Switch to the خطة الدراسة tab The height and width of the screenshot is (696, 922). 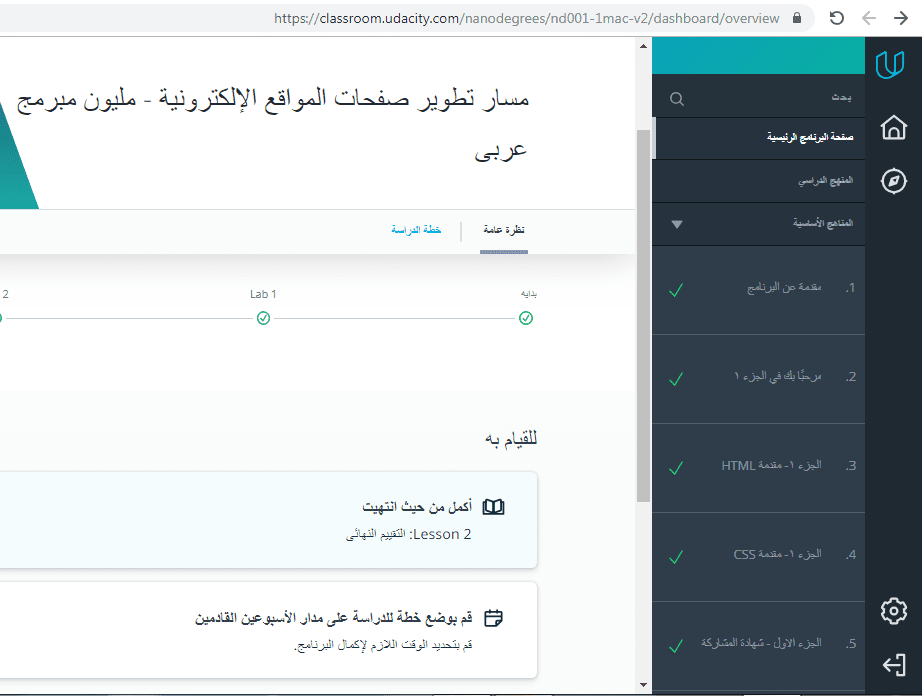click(x=416, y=230)
